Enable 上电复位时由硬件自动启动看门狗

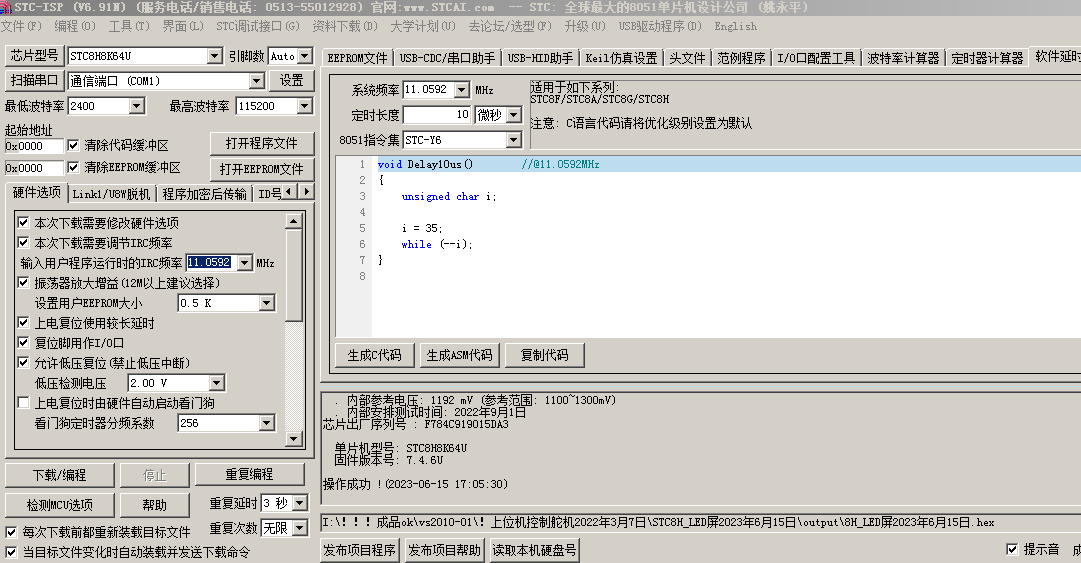tap(23, 402)
